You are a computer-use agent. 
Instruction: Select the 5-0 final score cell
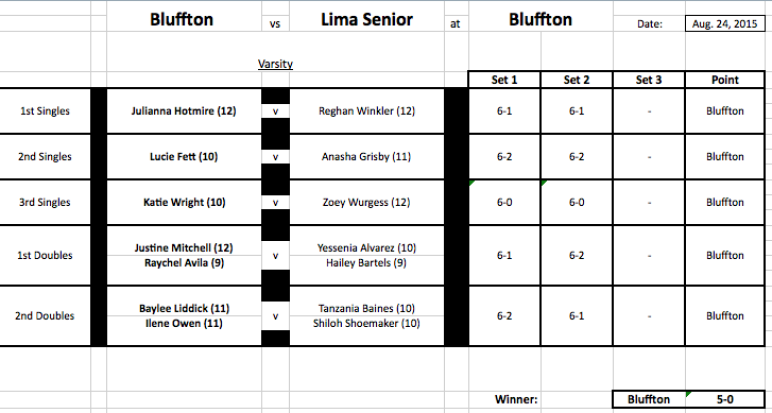(x=725, y=399)
